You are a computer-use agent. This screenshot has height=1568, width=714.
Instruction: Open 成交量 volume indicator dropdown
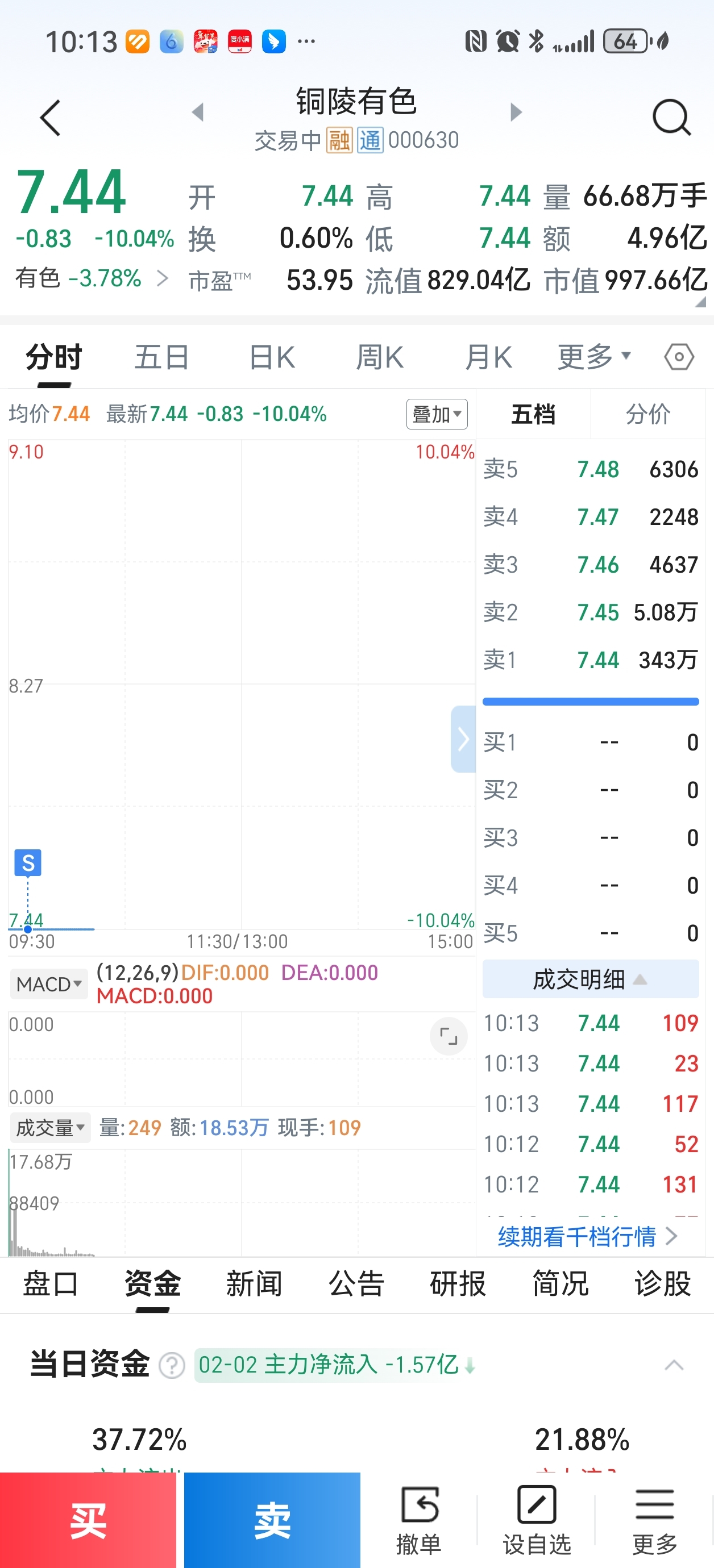[50, 1128]
